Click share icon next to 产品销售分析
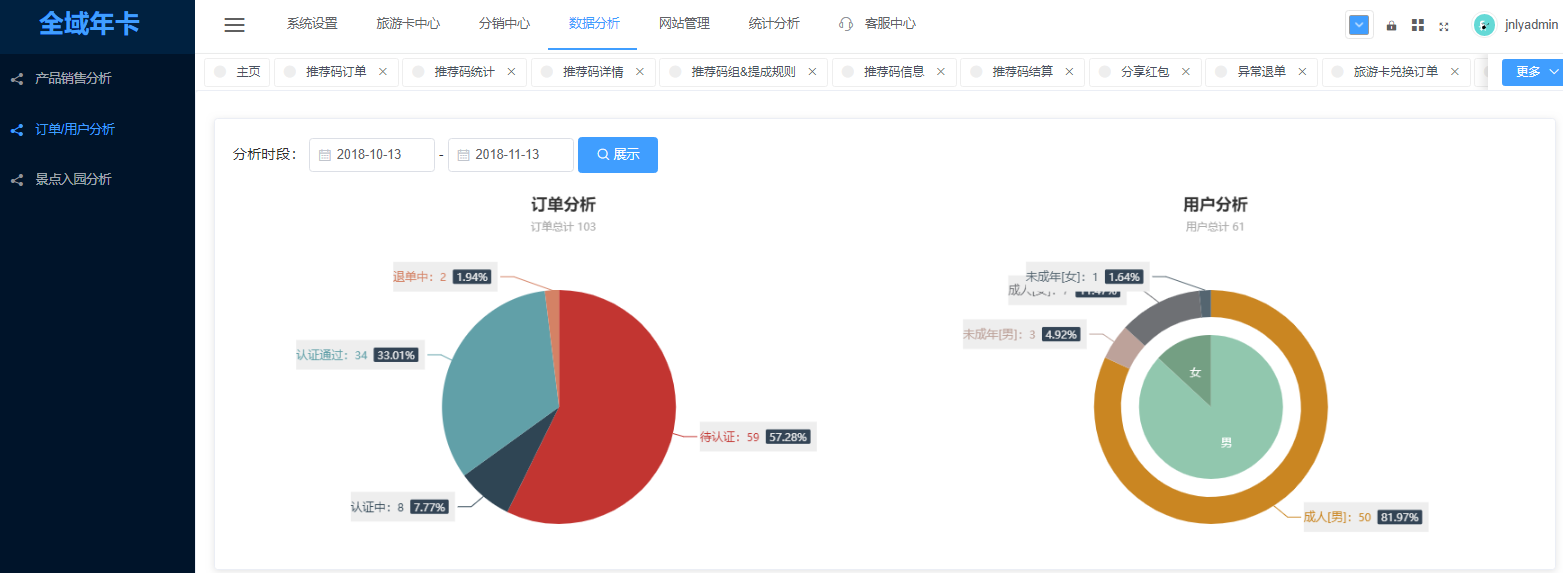This screenshot has height=573, width=1563. pos(16,78)
